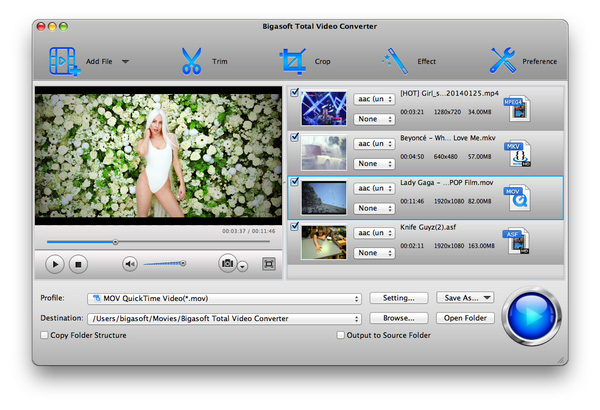Select the Beyoncé - Wh... Love Me.mkv filename
This screenshot has width=600, height=410.
coord(448,138)
